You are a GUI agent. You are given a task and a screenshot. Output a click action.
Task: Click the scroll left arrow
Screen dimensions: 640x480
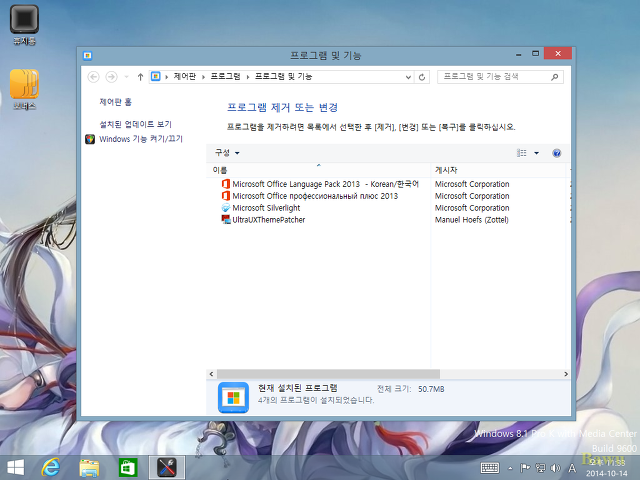[x=211, y=374]
